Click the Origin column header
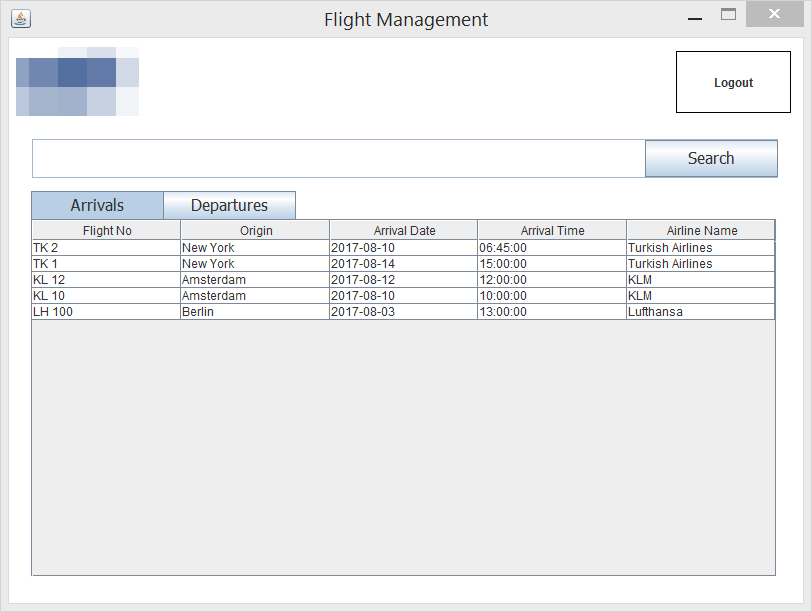 click(256, 230)
